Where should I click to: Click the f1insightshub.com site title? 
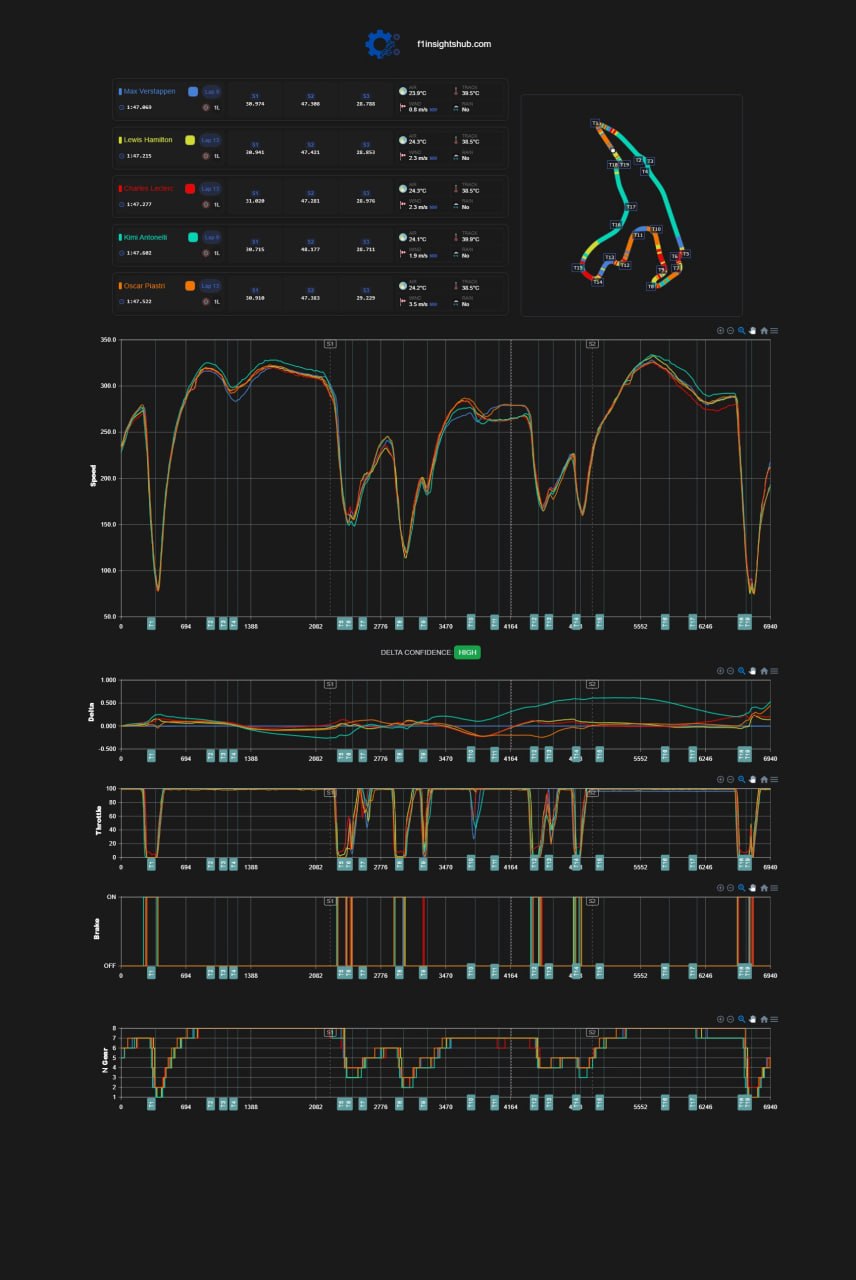454,44
